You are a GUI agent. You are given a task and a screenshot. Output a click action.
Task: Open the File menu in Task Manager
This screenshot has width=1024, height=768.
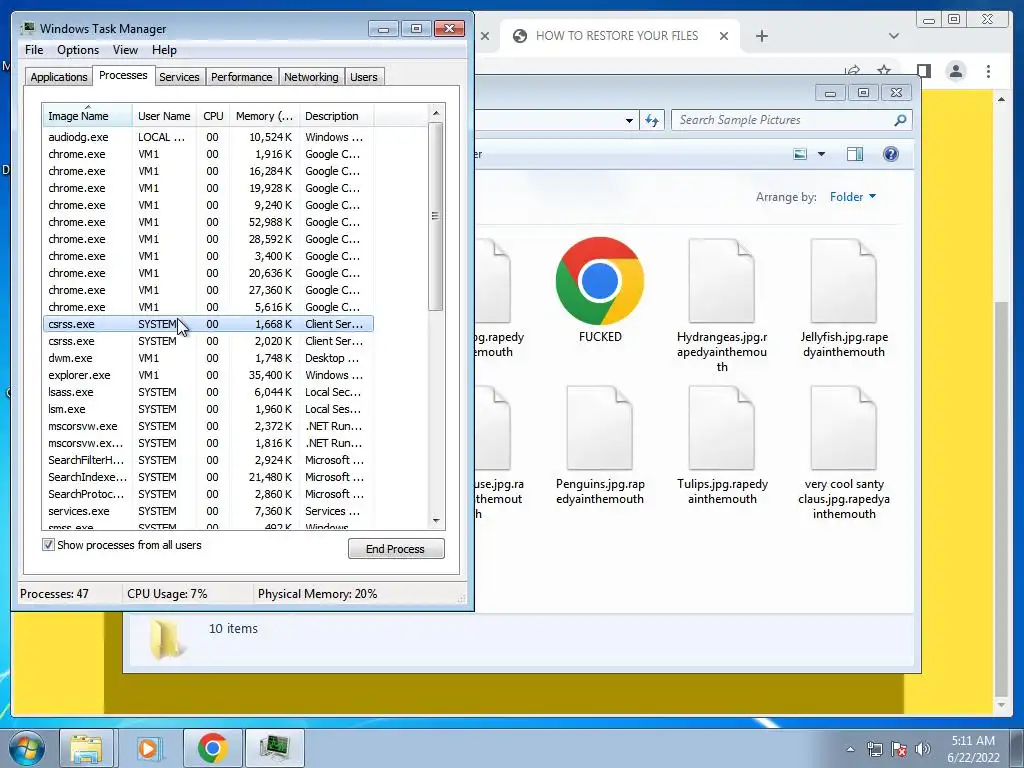[34, 50]
